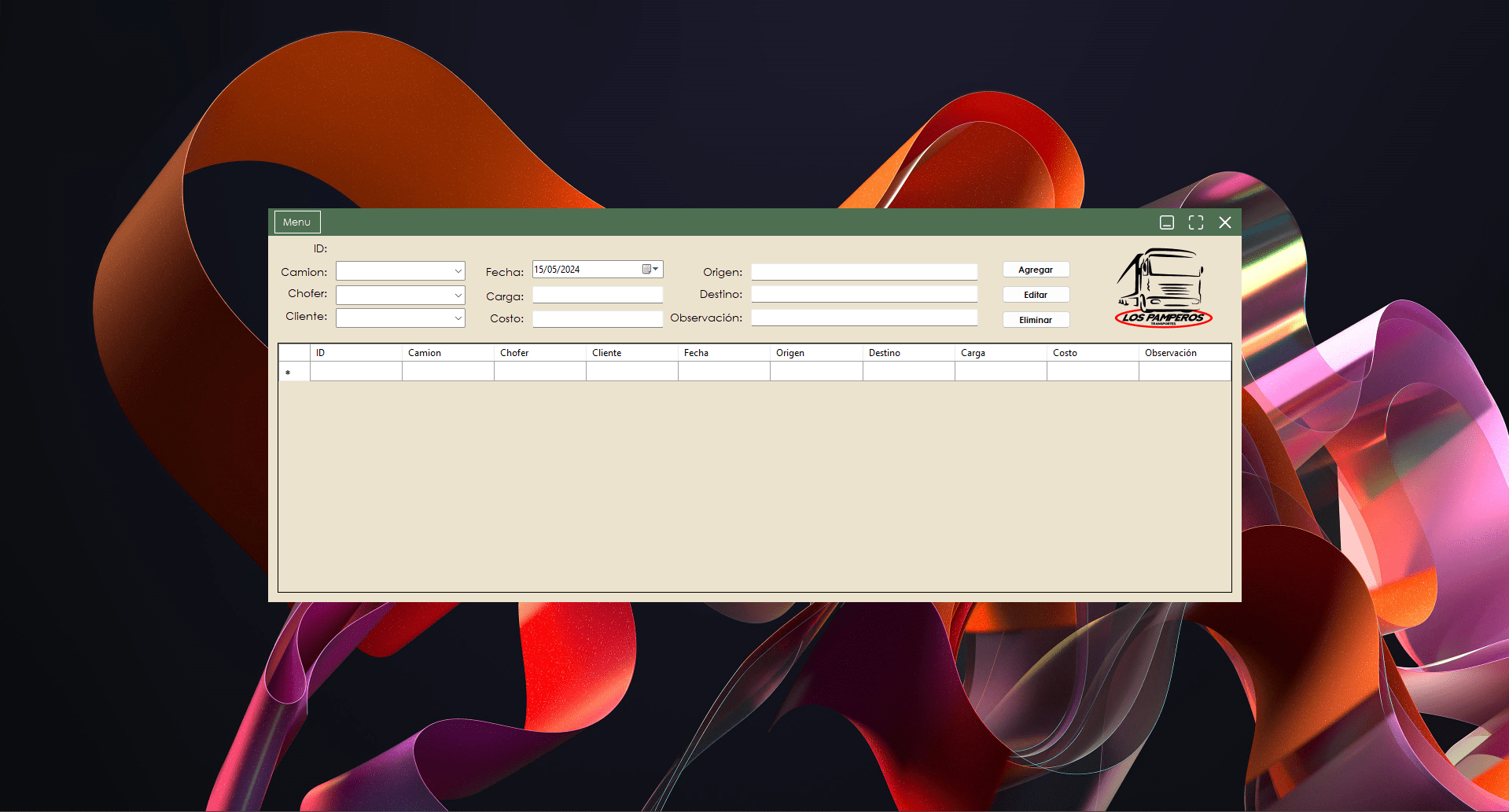
Task: Click into the Carga text field
Action: (x=597, y=296)
